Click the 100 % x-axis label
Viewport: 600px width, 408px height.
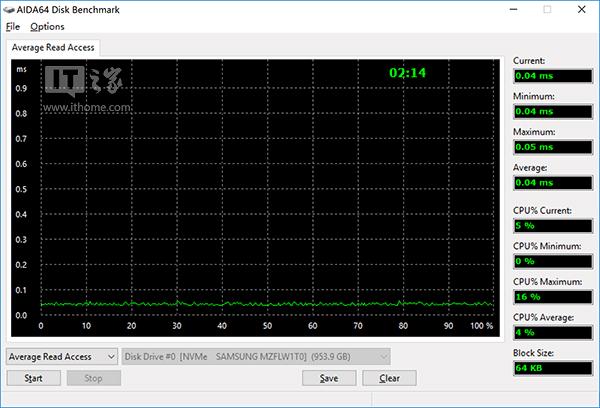481,326
